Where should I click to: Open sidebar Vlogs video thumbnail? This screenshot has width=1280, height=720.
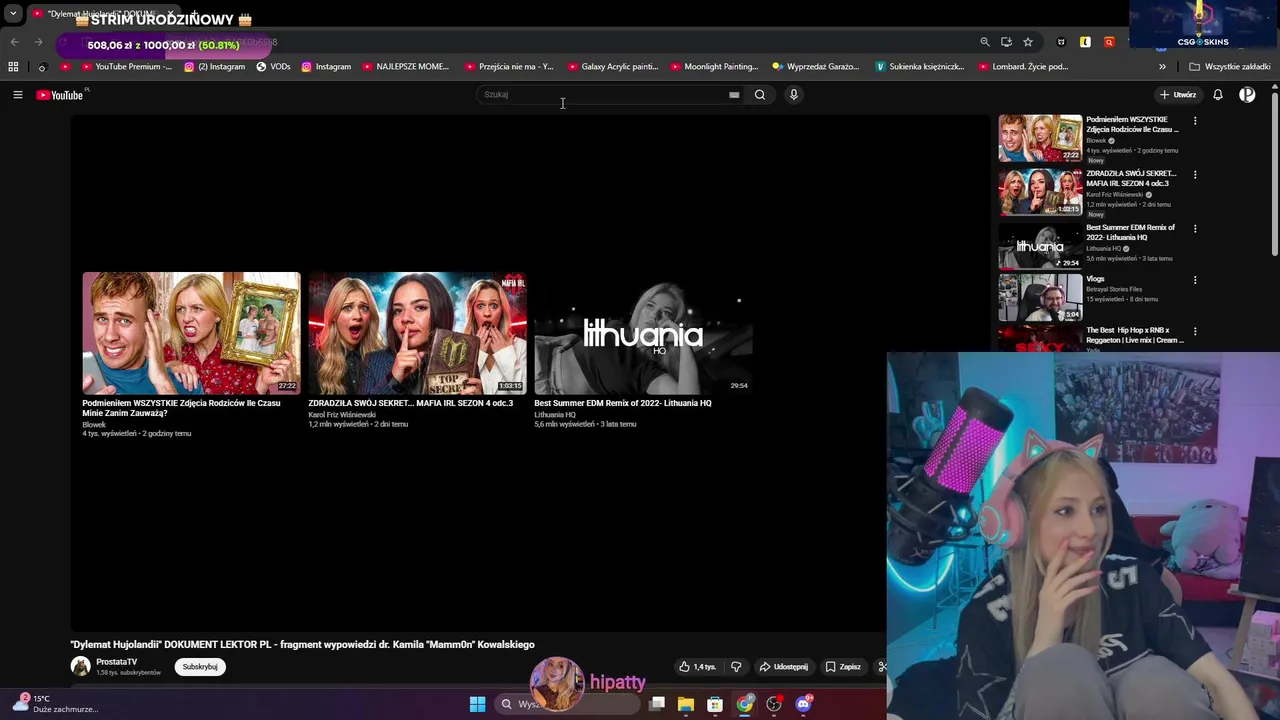pos(1040,297)
